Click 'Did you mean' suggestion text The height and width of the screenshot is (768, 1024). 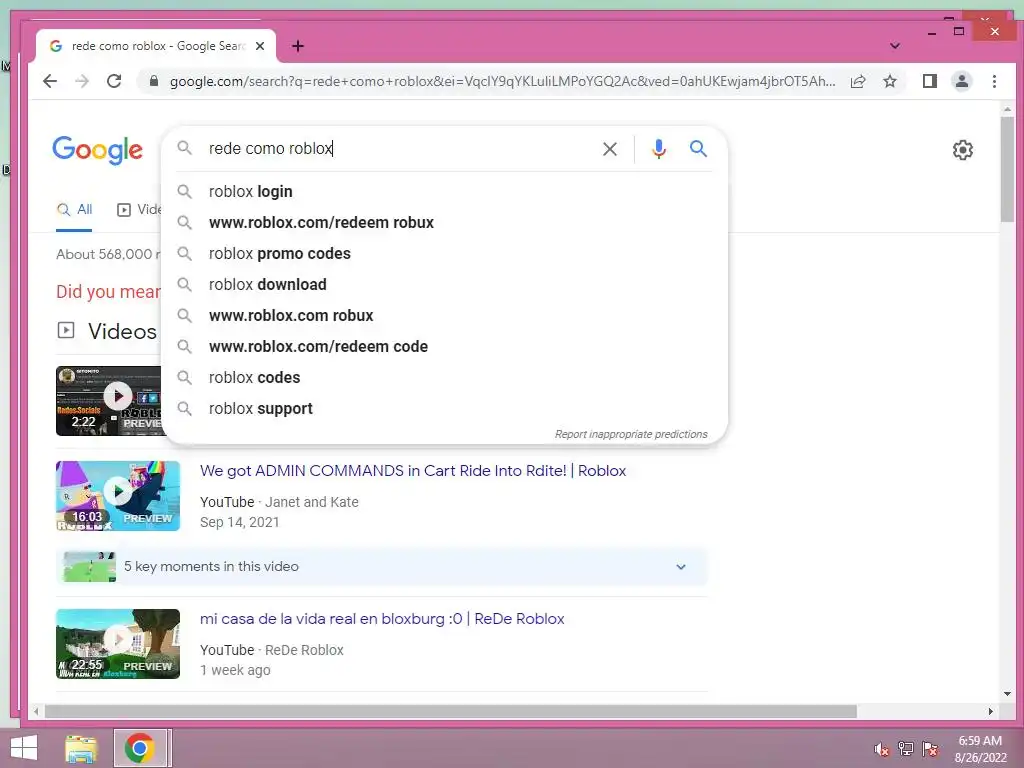[x=108, y=292]
